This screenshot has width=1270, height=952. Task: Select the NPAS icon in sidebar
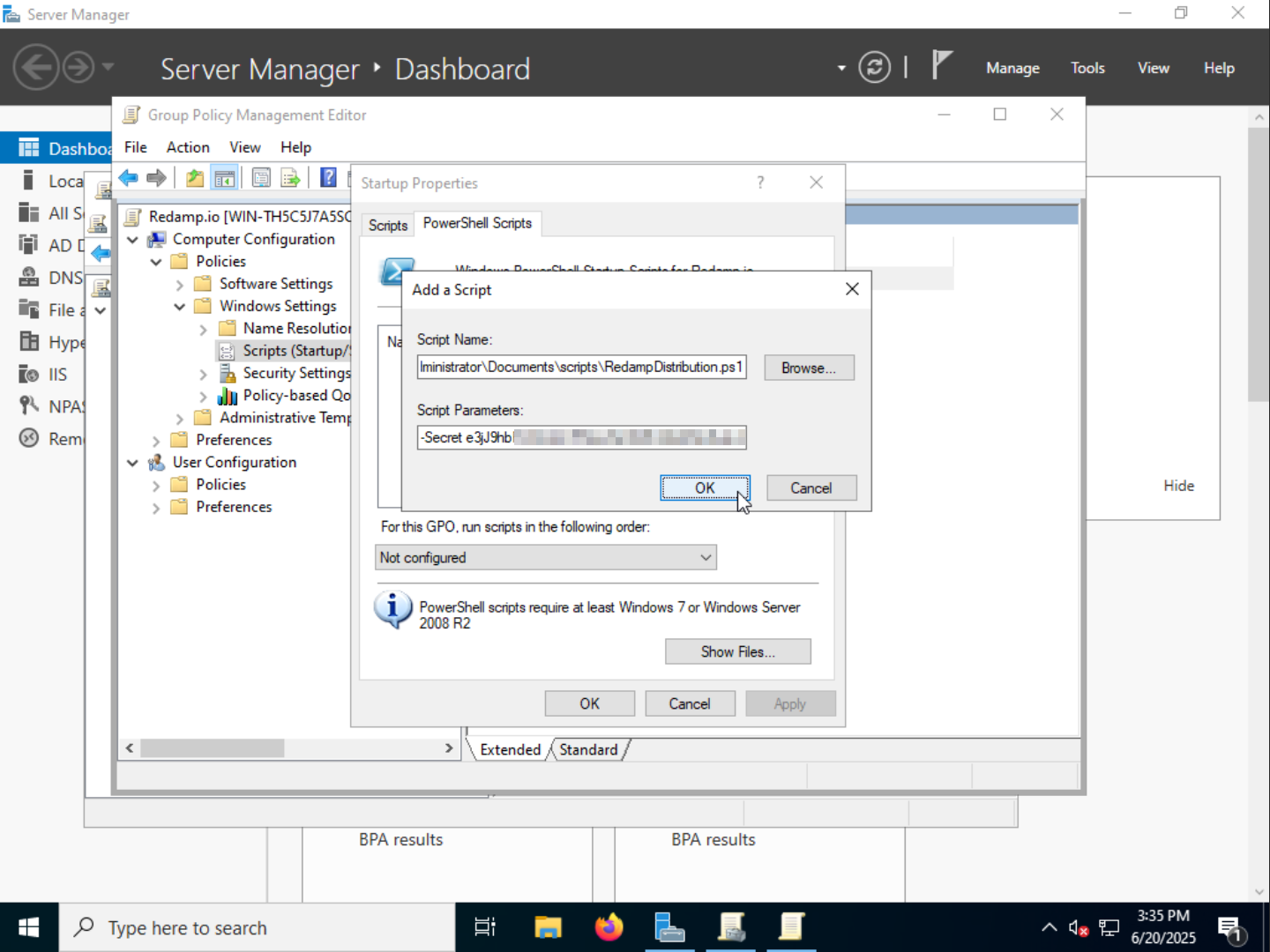29,405
